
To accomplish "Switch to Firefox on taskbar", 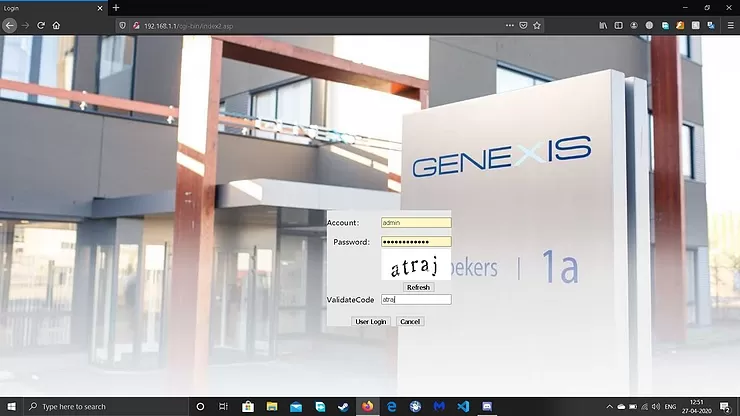I will (x=367, y=407).
